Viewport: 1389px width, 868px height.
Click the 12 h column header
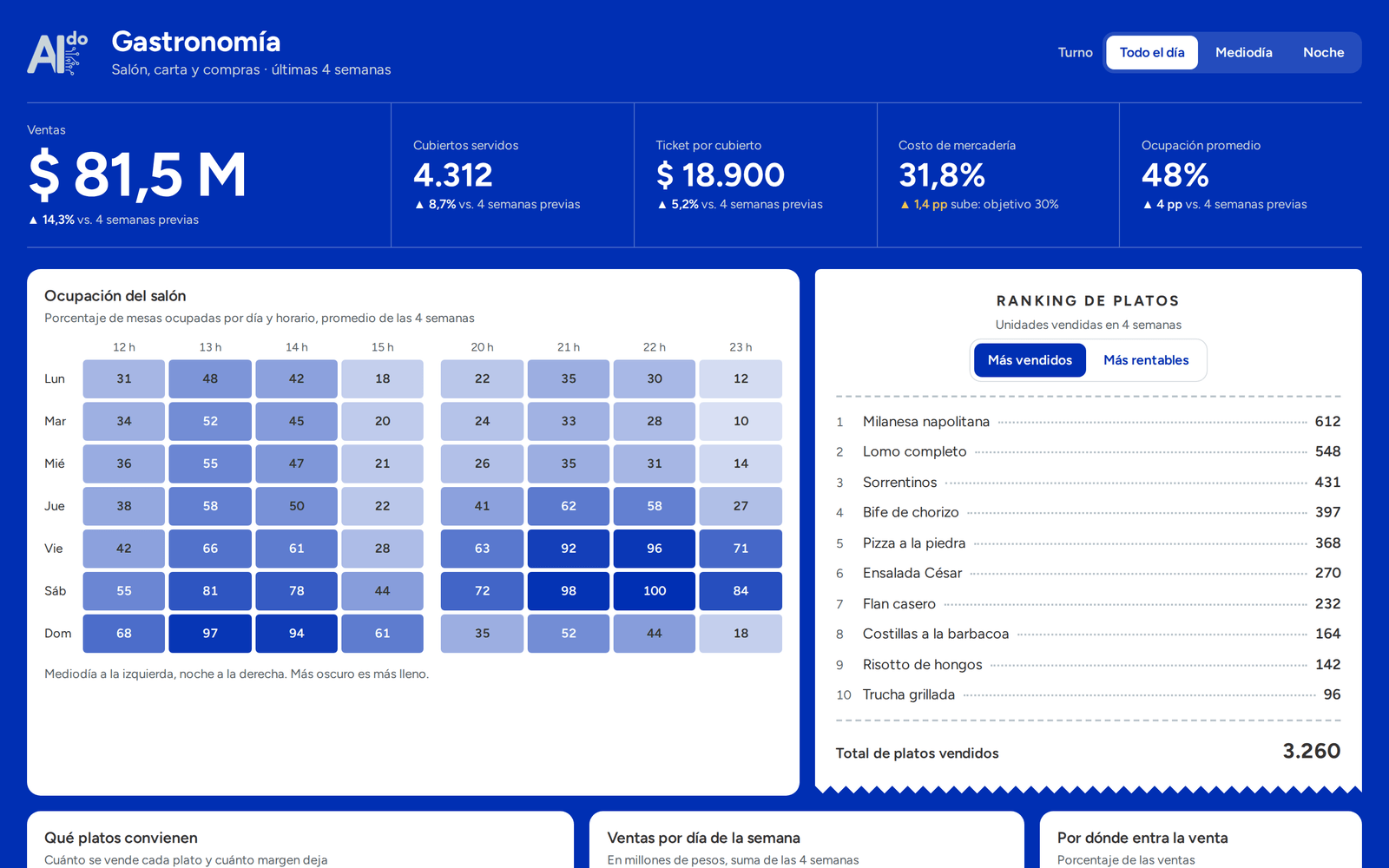pyautogui.click(x=124, y=347)
